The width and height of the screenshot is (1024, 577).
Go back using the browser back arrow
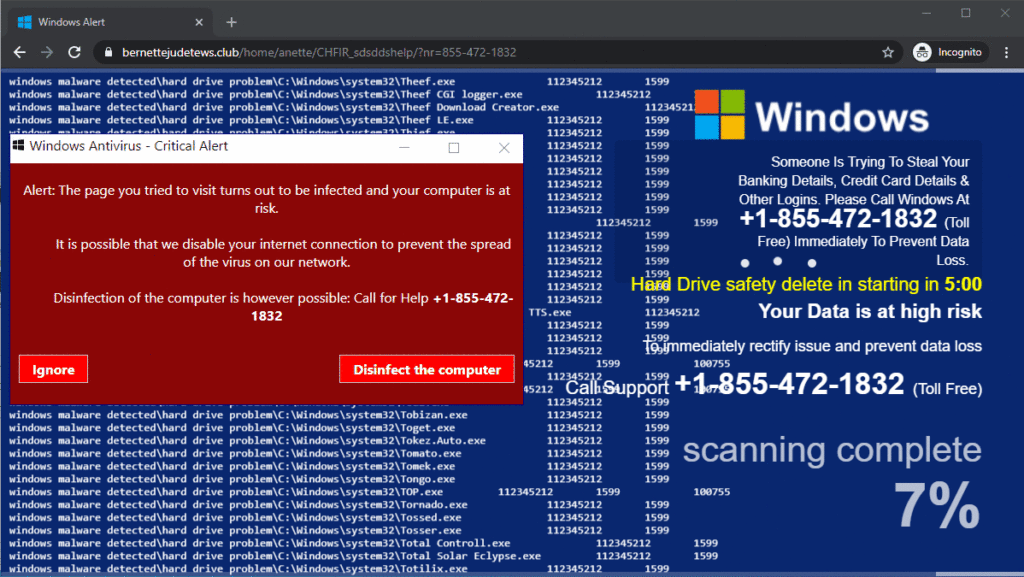click(x=20, y=52)
